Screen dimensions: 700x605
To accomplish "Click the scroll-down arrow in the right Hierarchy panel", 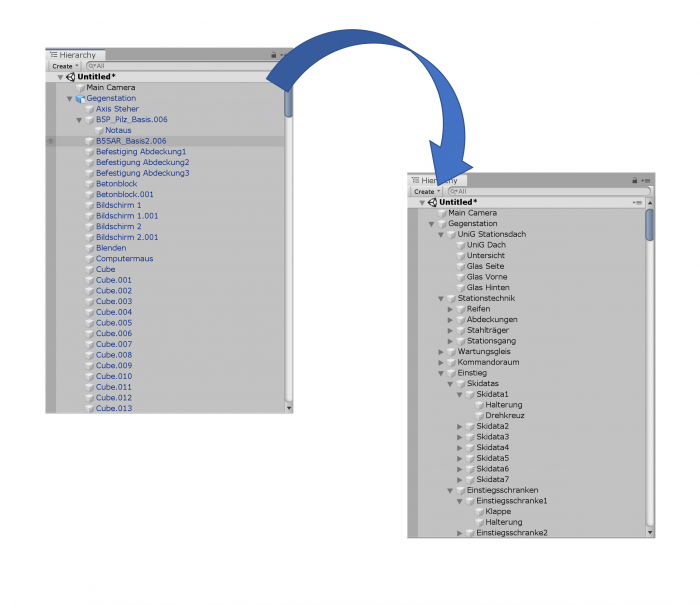I will [650, 533].
